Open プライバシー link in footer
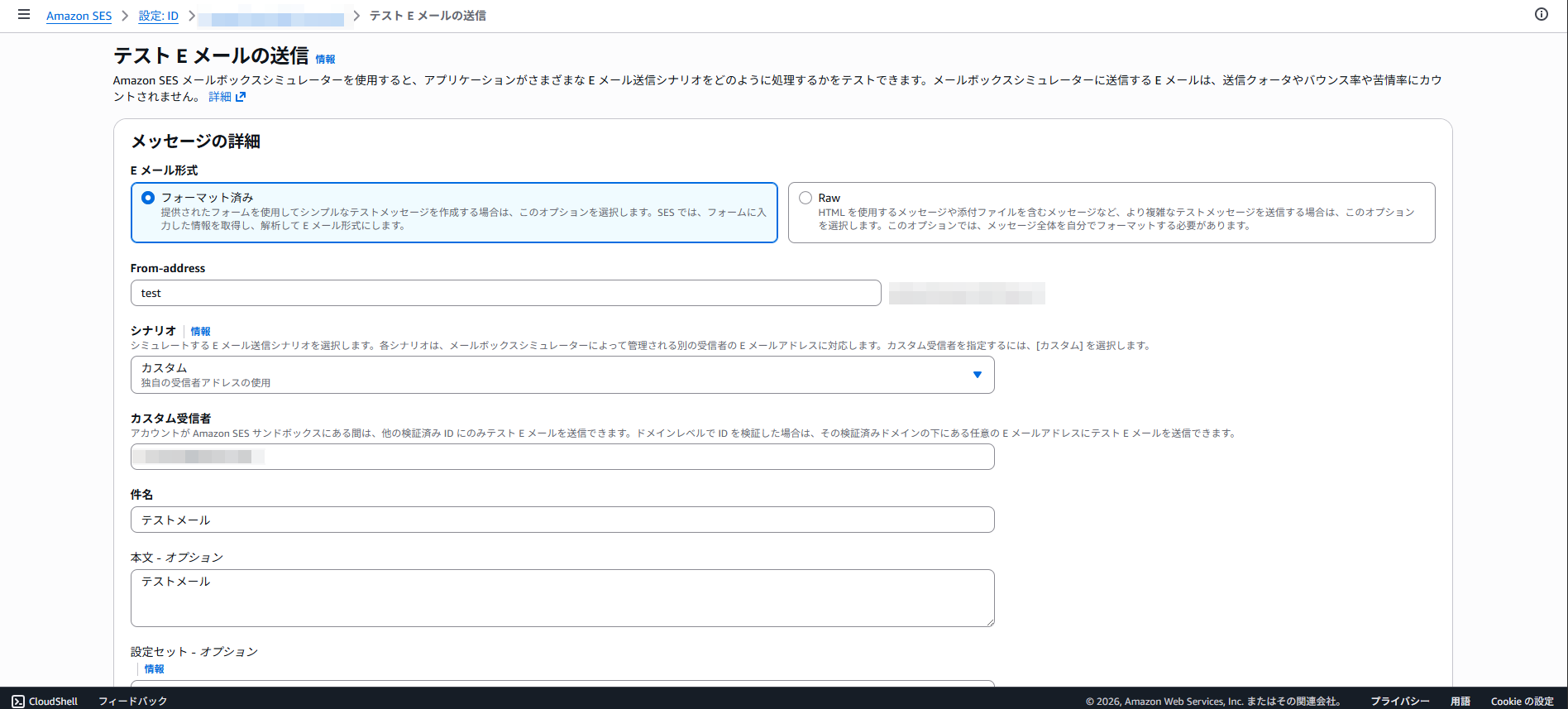Image resolution: width=1568 pixels, height=709 pixels. click(x=1399, y=701)
